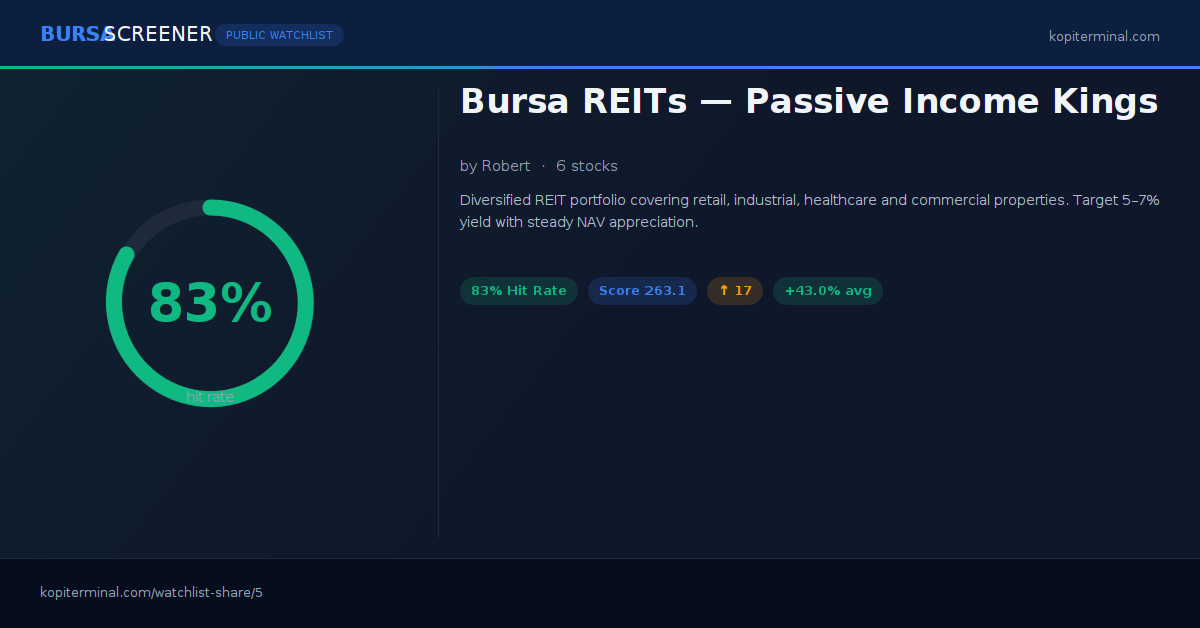This screenshot has height=628, width=1200.
Task: Select the hit rate label under the chart
Action: [210, 397]
